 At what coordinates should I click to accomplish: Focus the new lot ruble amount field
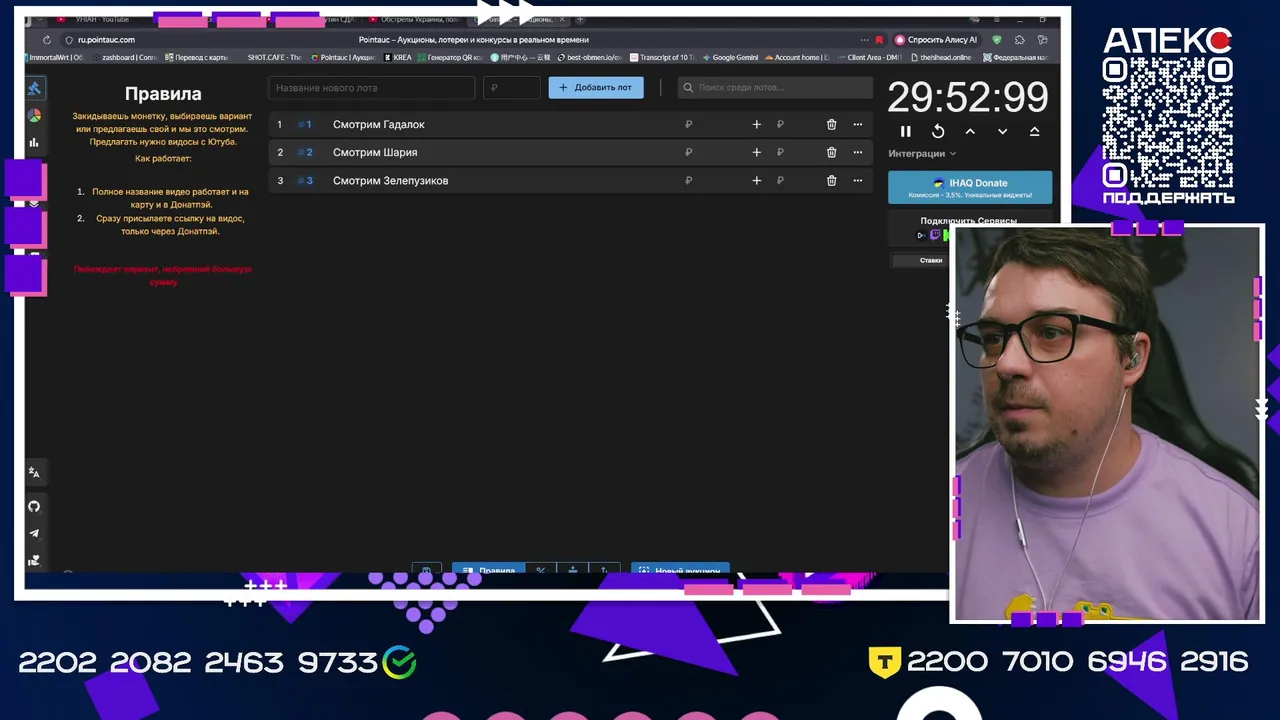[x=511, y=87]
